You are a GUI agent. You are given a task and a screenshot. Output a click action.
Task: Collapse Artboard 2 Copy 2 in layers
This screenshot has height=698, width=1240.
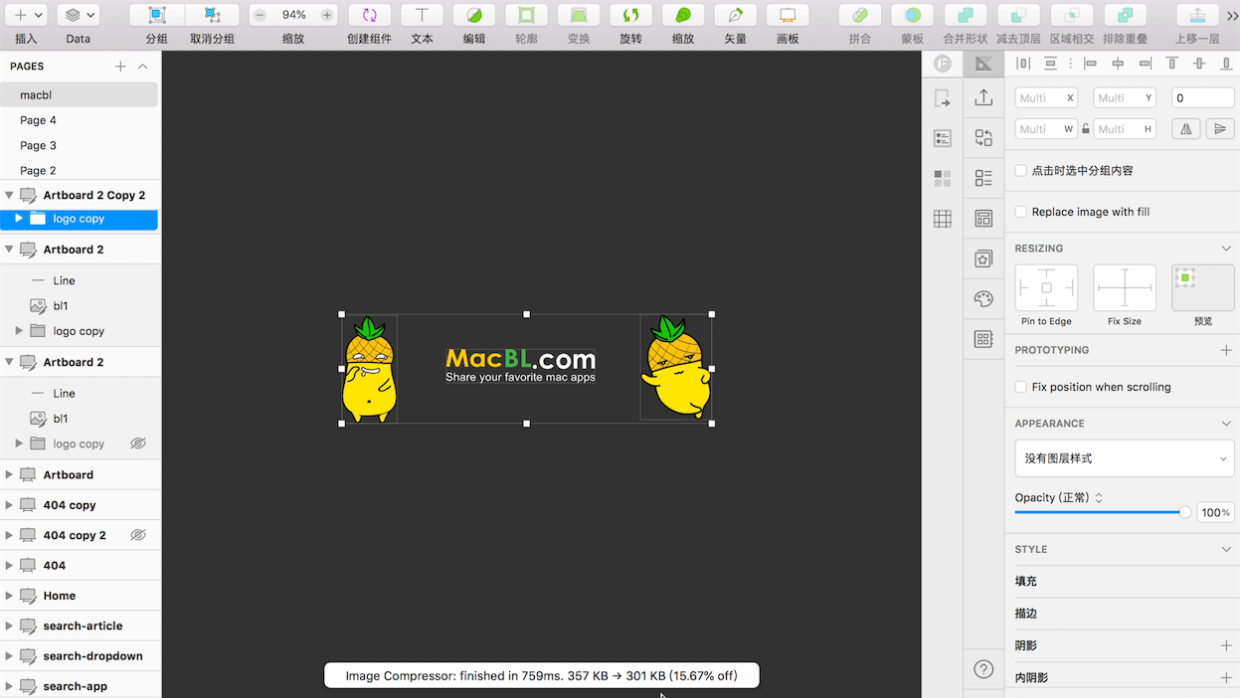9,195
